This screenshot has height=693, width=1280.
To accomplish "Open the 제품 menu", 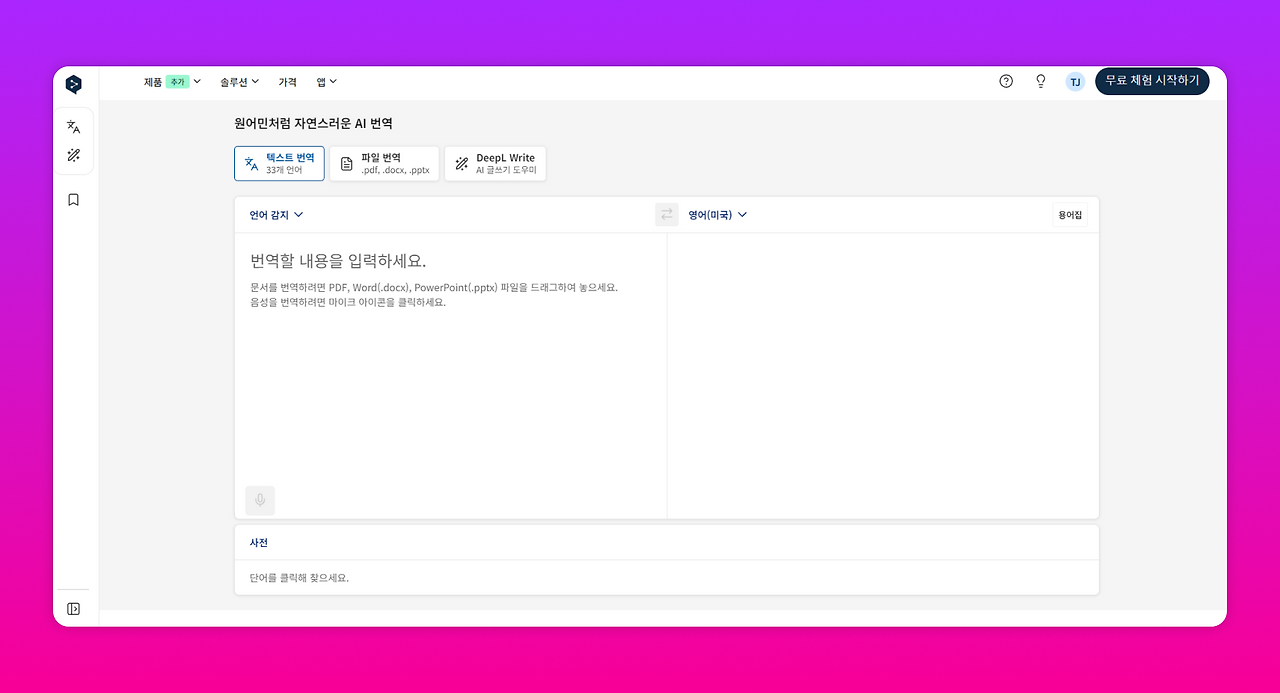I will [x=172, y=82].
